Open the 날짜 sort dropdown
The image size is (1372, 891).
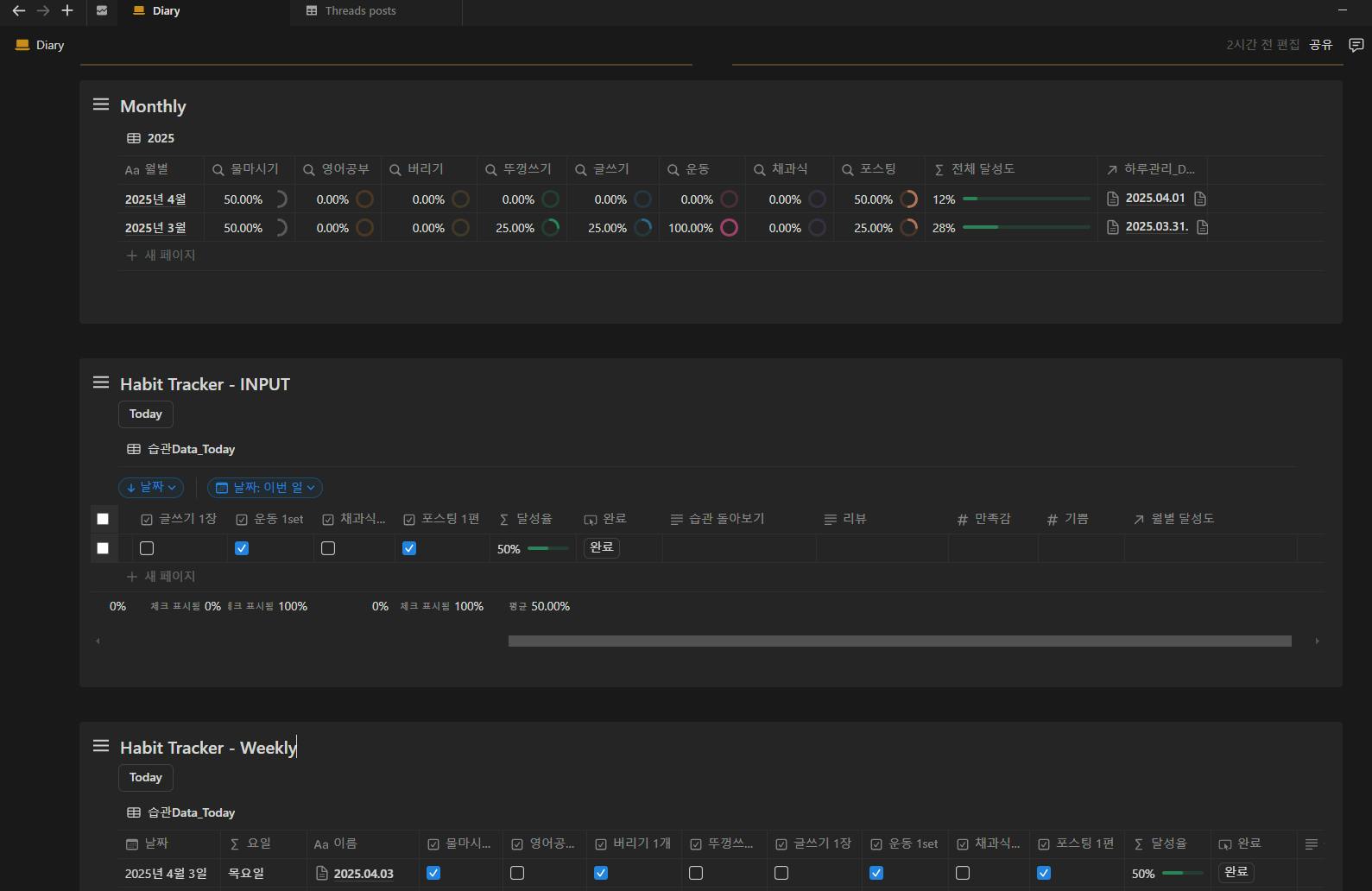coord(151,488)
